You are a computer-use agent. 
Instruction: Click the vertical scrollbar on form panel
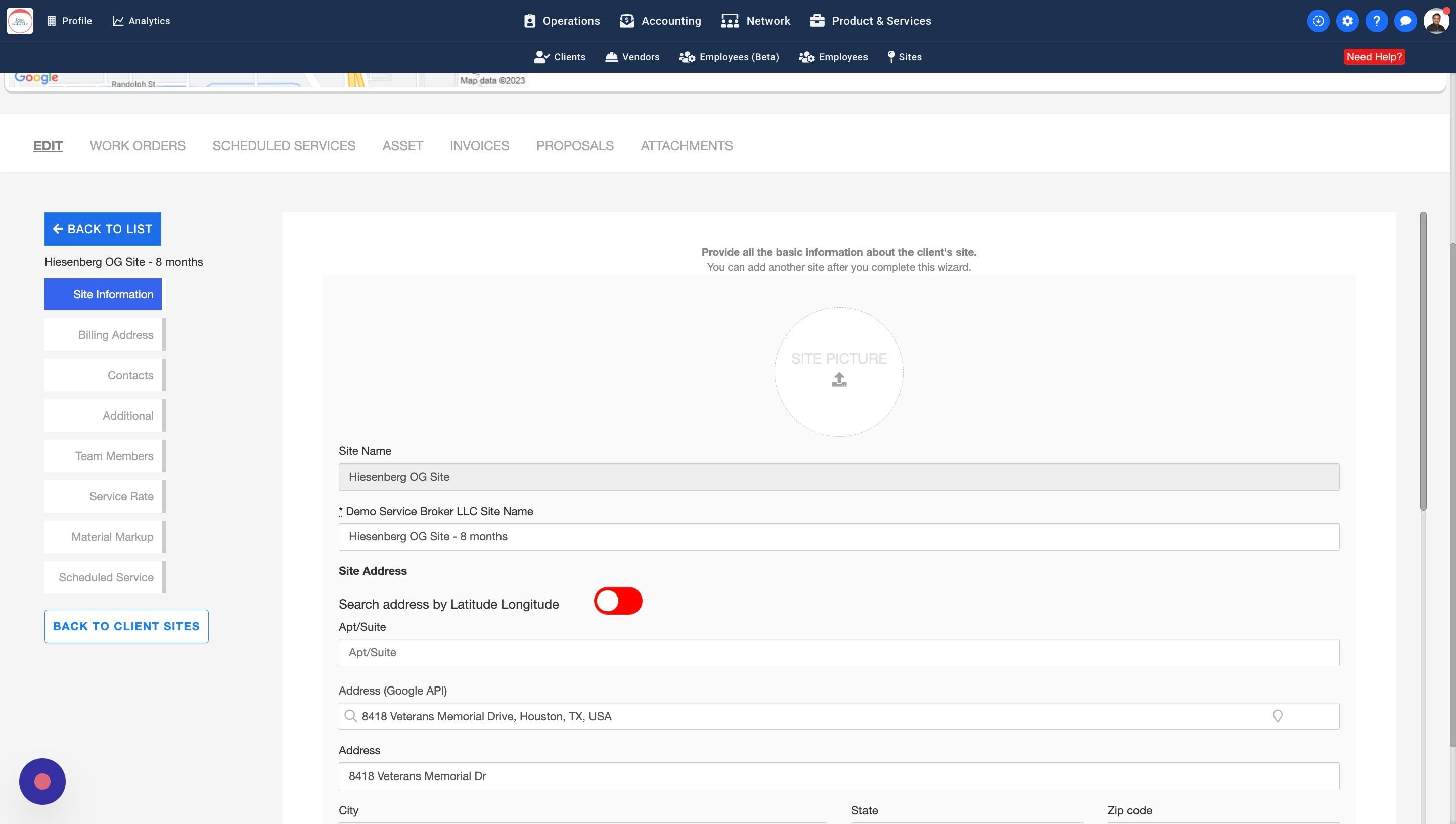[x=1423, y=362]
